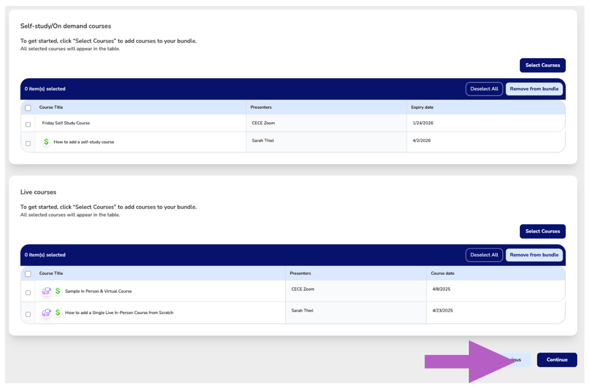Click the Friday Self Study Course title
589x391 pixels.
point(66,123)
